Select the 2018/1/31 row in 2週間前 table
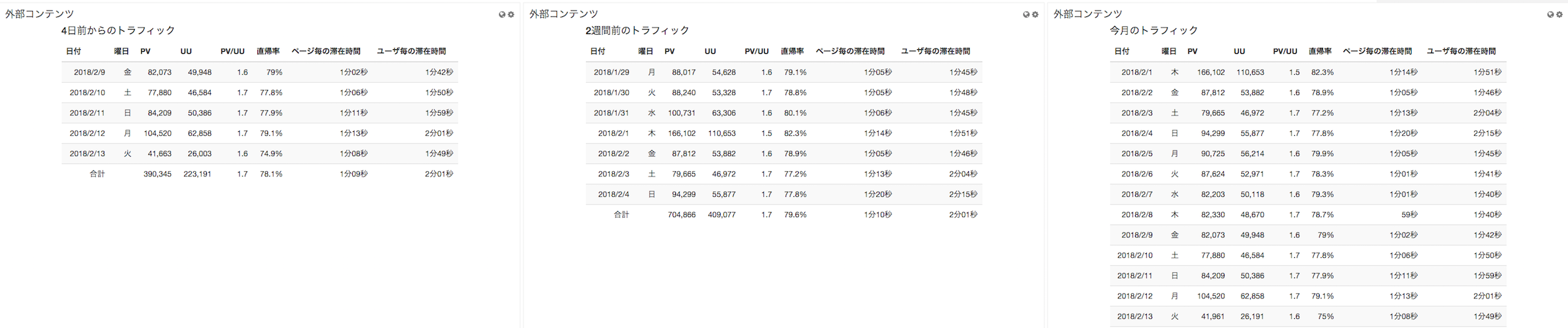This screenshot has width=1568, height=328. pyautogui.click(x=784, y=113)
